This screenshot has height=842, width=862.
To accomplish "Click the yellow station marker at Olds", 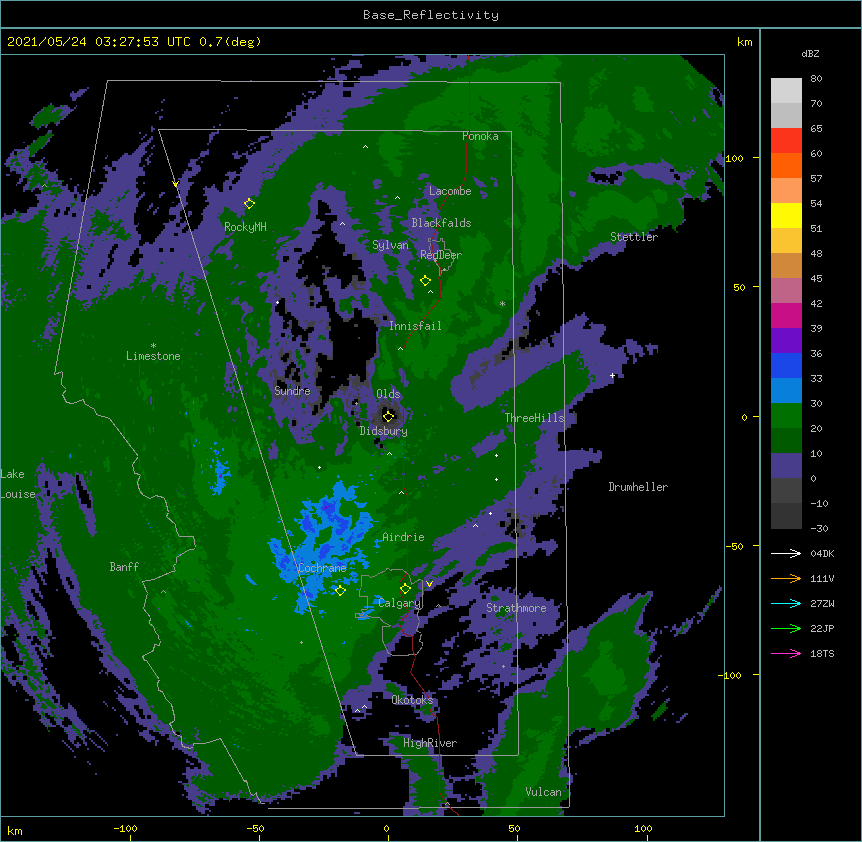I will coord(388,416).
